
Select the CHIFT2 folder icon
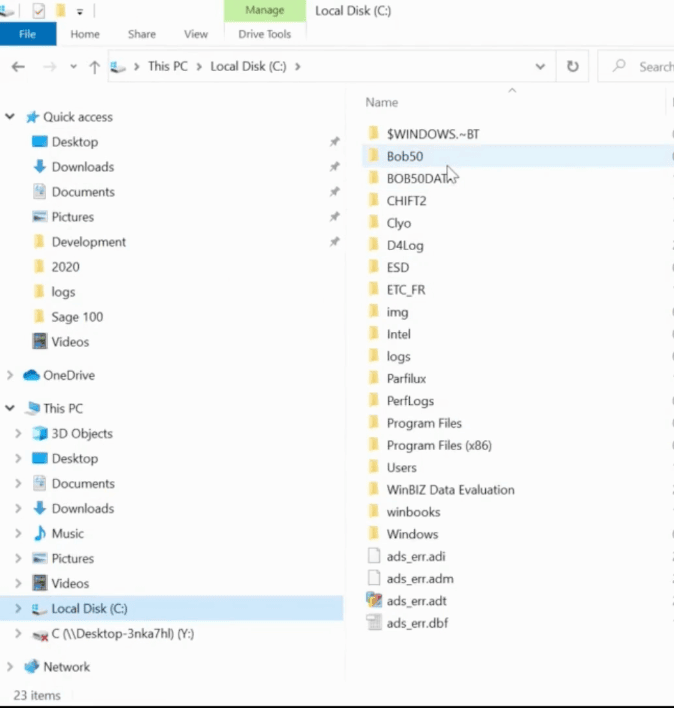pos(374,200)
